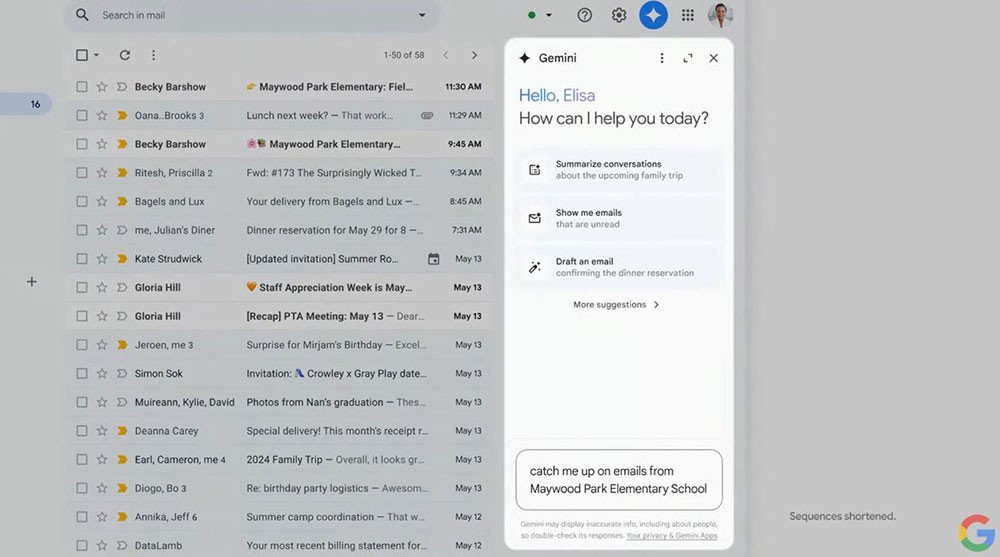The image size is (1000, 557).
Task: Check the Oana..Brooks email checkbox
Action: pos(82,115)
